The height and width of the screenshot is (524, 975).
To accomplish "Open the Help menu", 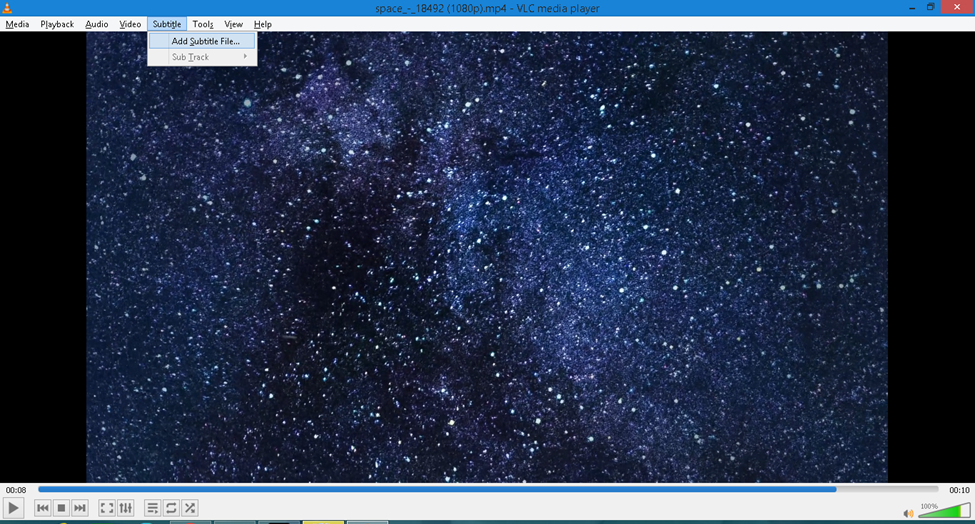I will [x=262, y=24].
